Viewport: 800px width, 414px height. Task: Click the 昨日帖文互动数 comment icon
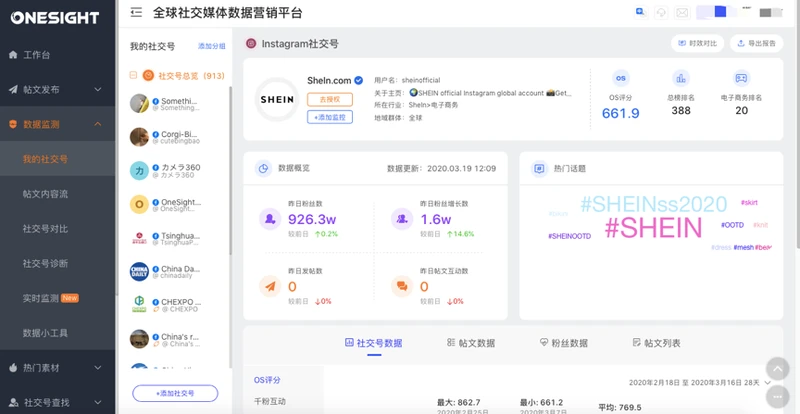(x=402, y=286)
